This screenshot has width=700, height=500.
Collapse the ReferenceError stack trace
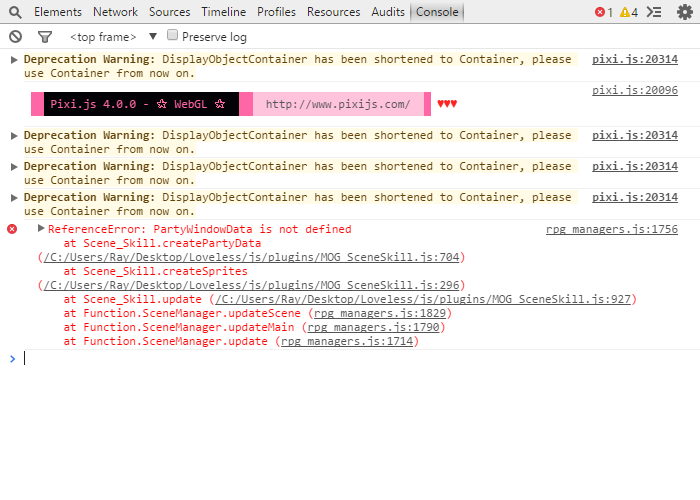(x=41, y=229)
